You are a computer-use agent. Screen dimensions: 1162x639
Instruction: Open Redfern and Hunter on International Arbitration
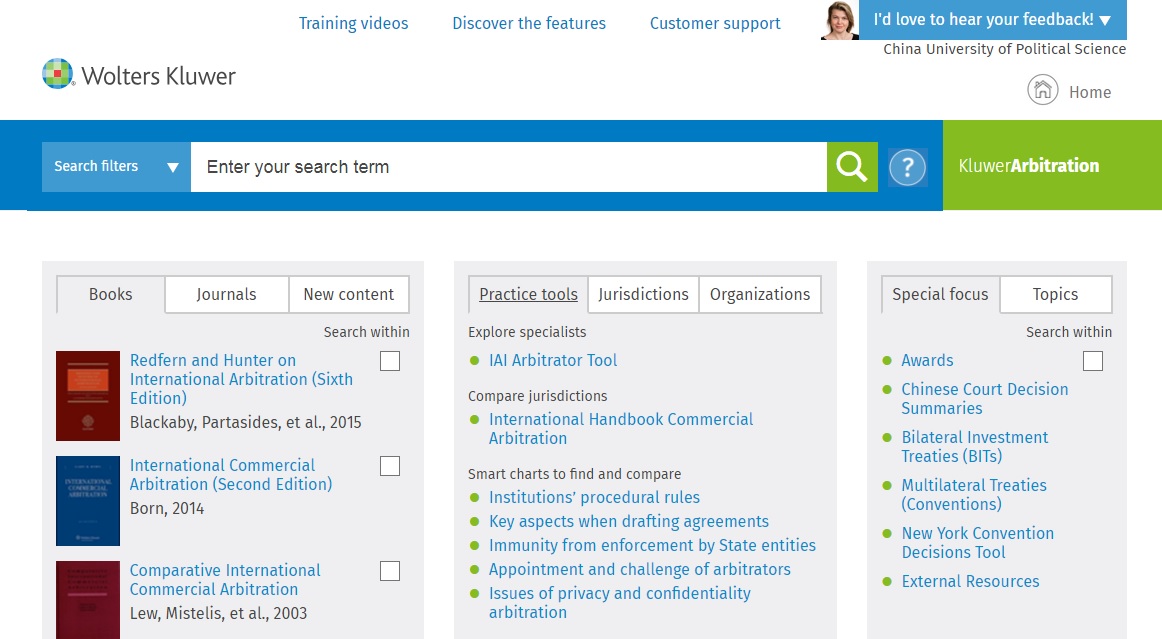pos(241,379)
